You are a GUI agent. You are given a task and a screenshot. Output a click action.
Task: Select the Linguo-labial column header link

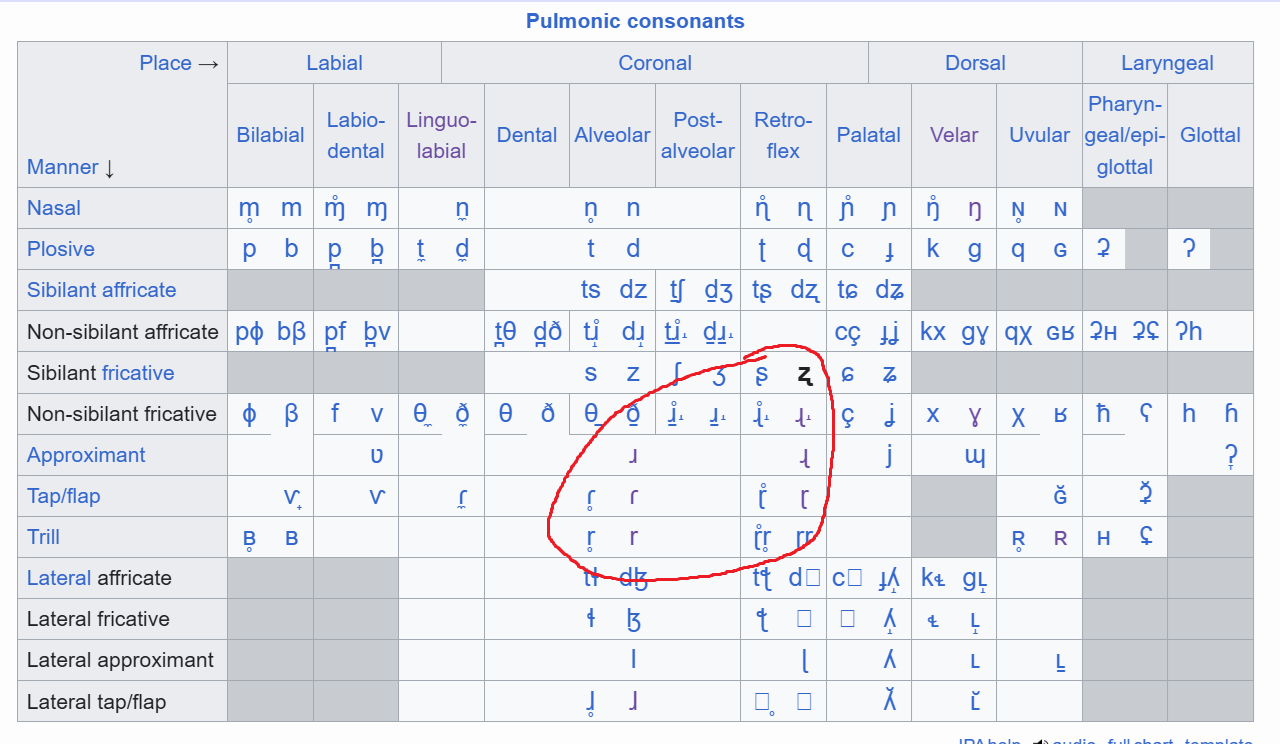(441, 135)
